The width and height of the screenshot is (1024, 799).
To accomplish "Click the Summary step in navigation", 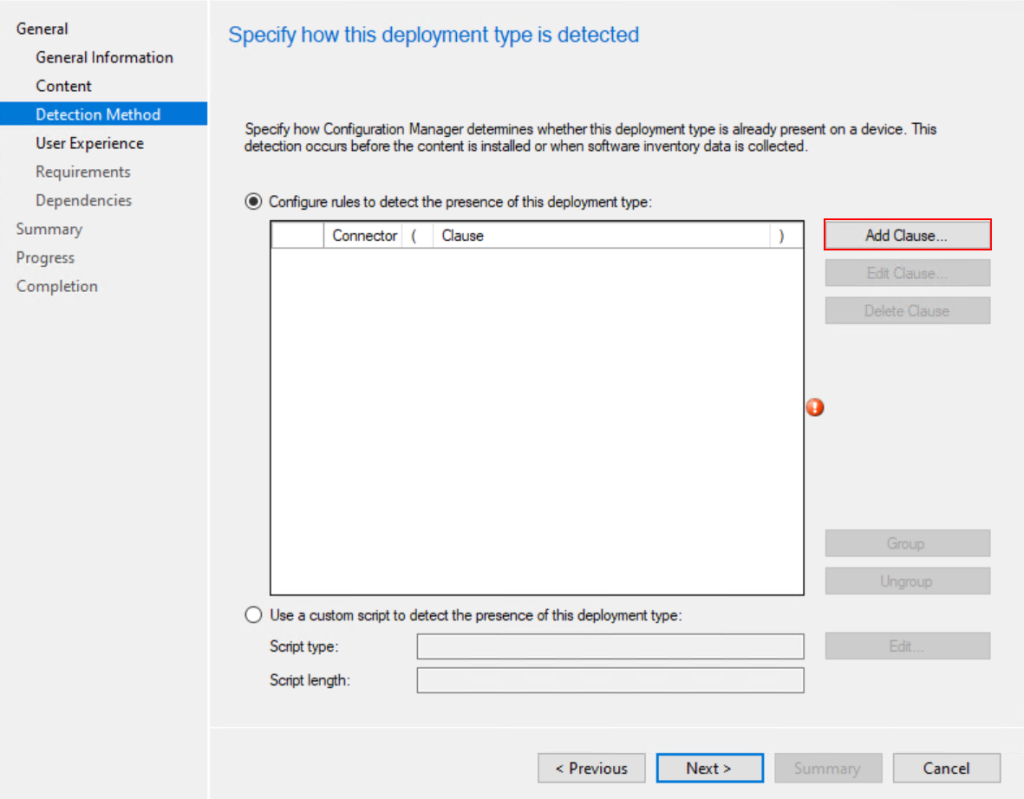I will tap(49, 229).
